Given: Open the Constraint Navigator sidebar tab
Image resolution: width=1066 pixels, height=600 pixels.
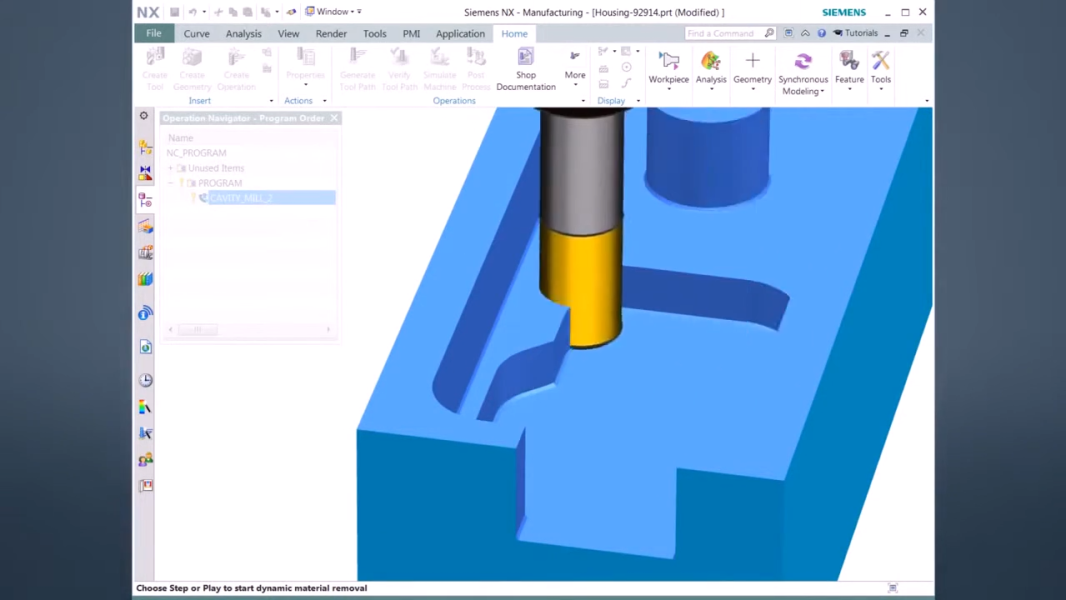Looking at the screenshot, I should point(145,173).
